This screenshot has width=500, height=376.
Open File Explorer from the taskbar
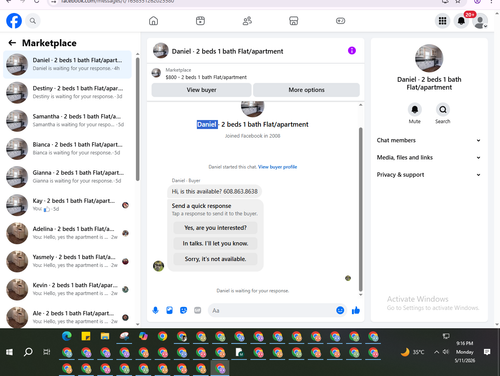pyautogui.click(x=105, y=336)
